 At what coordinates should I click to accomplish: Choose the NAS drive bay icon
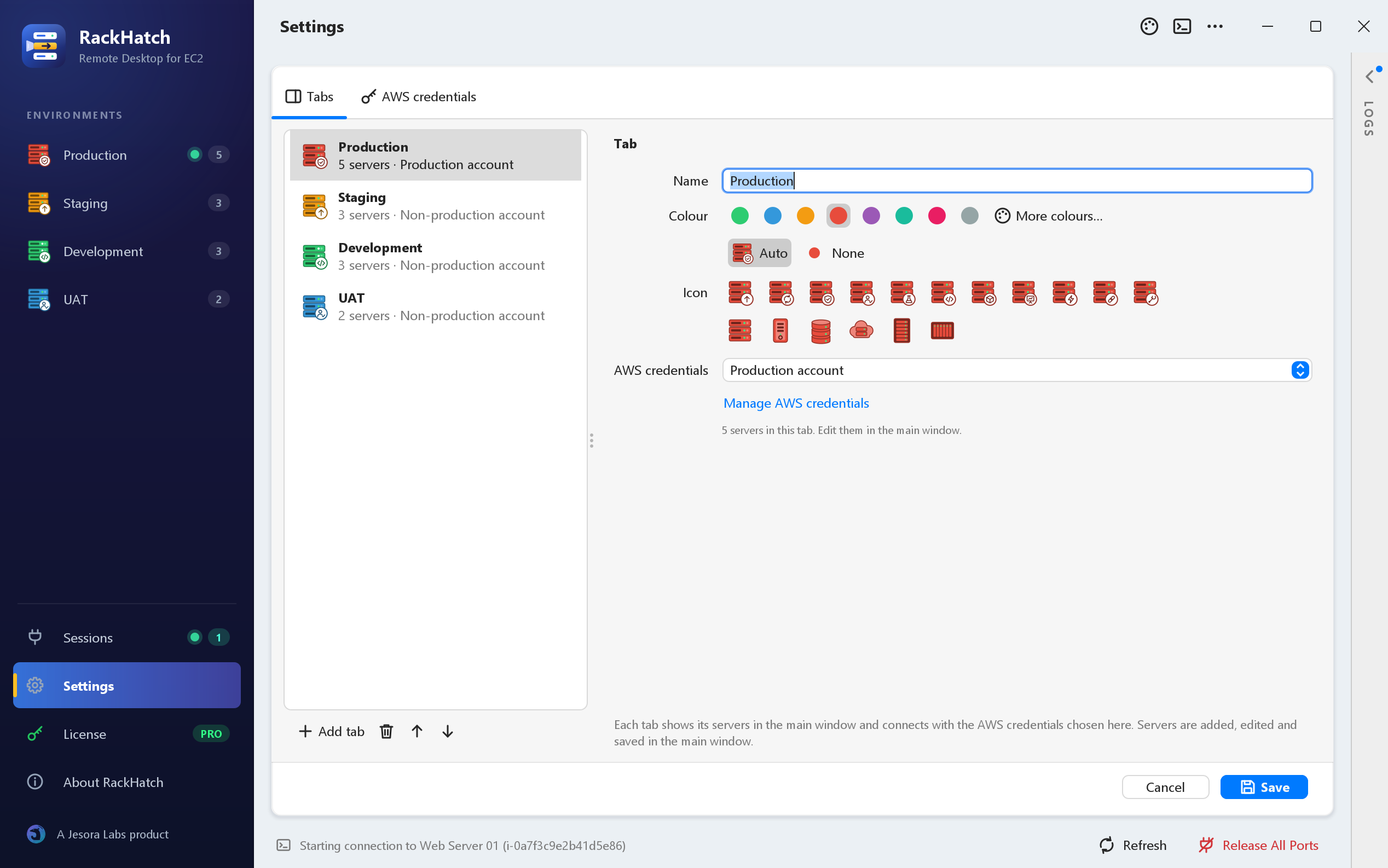click(942, 331)
